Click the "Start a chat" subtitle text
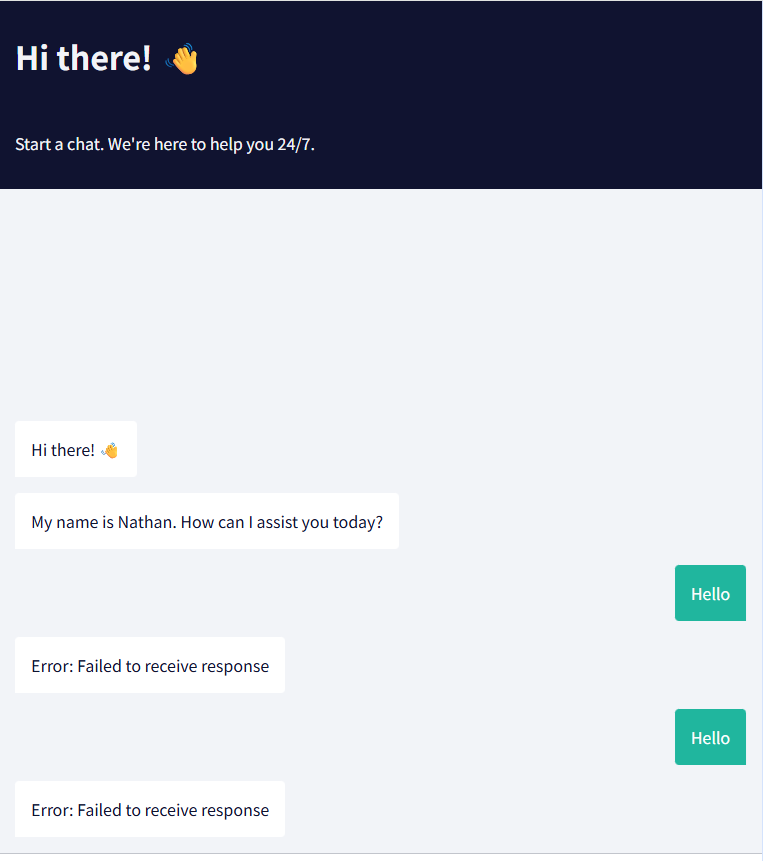The width and height of the screenshot is (763, 861). [x=58, y=144]
